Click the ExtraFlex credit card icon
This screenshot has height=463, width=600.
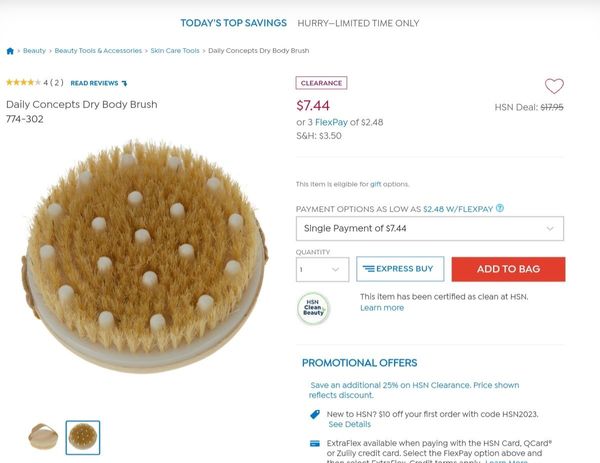pyautogui.click(x=315, y=443)
